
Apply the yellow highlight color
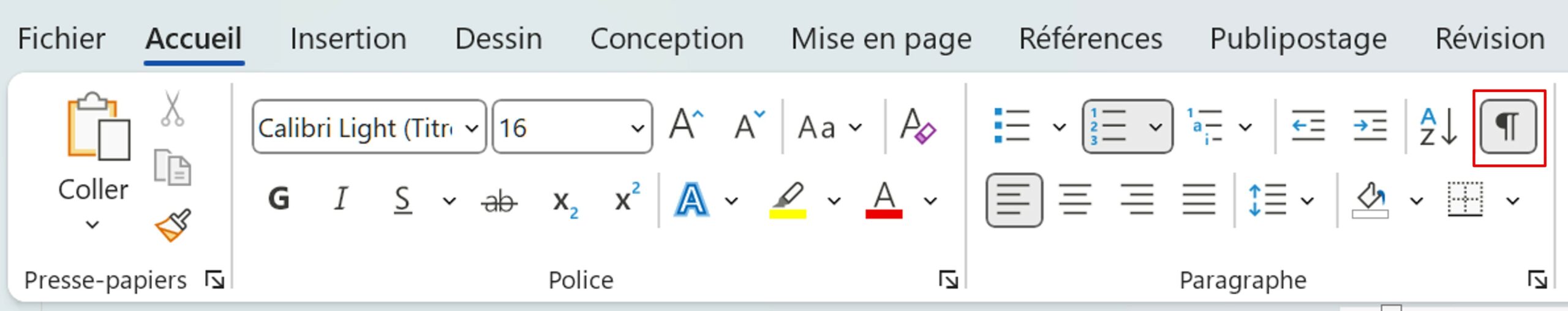point(787,200)
